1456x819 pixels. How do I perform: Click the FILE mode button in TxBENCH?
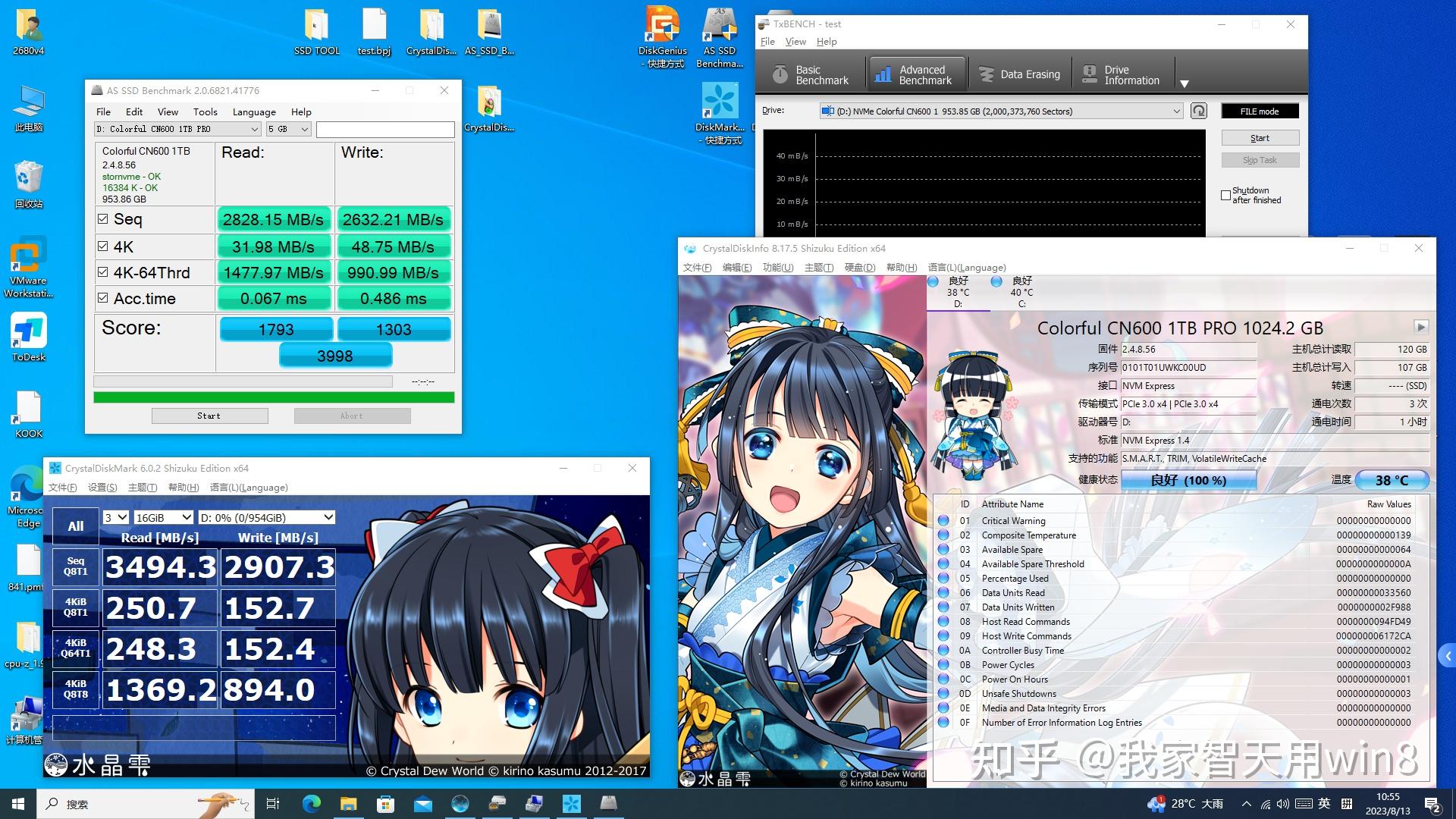coord(1260,111)
